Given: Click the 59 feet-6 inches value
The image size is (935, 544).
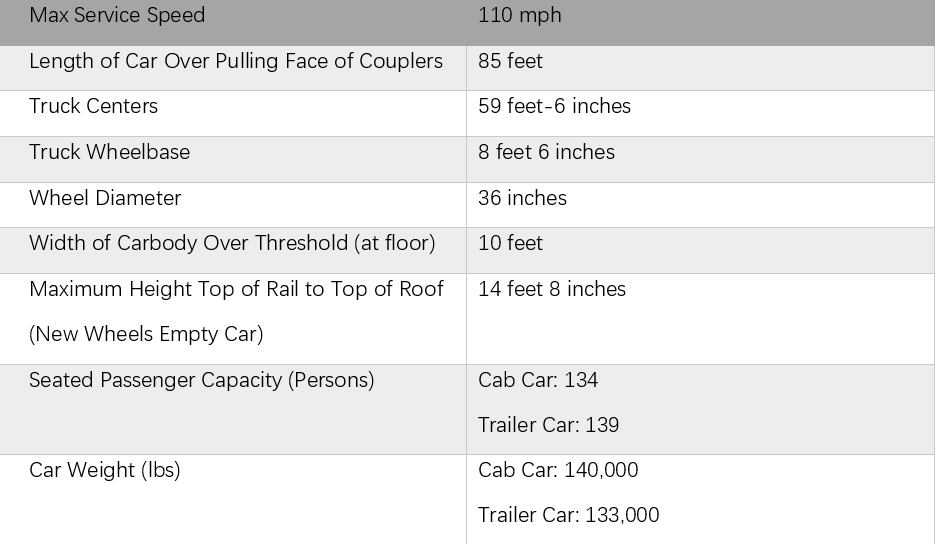Looking at the screenshot, I should coord(554,106).
